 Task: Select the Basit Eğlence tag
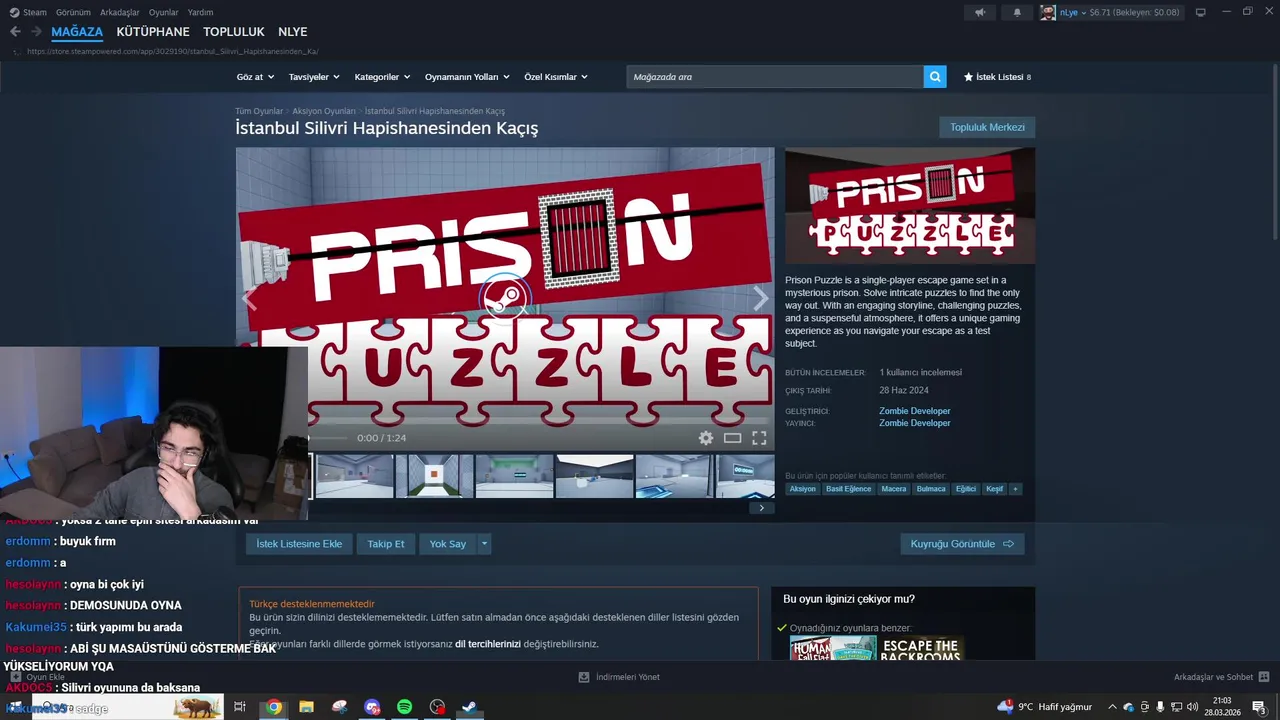848,489
